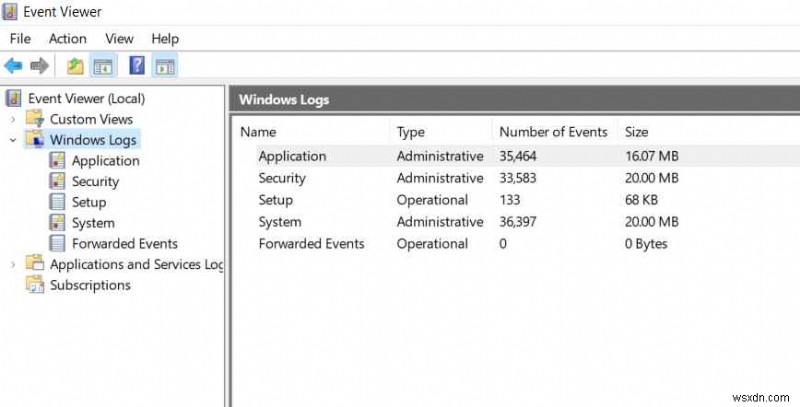Expand the Custom Views node
This screenshot has width=800, height=407.
tap(14, 119)
